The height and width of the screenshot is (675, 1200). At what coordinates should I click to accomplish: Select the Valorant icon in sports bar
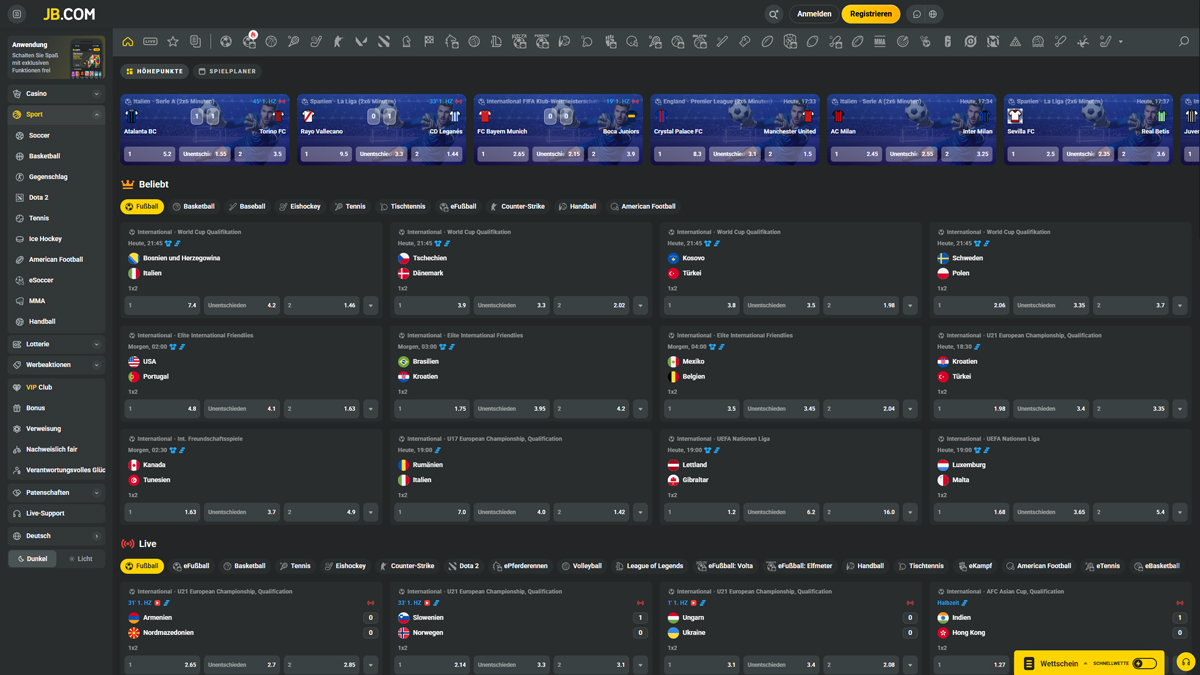tap(360, 42)
